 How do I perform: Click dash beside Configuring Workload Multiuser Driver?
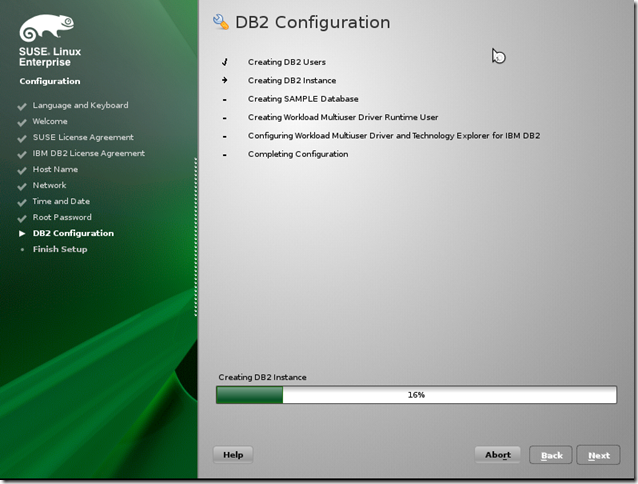tap(225, 137)
